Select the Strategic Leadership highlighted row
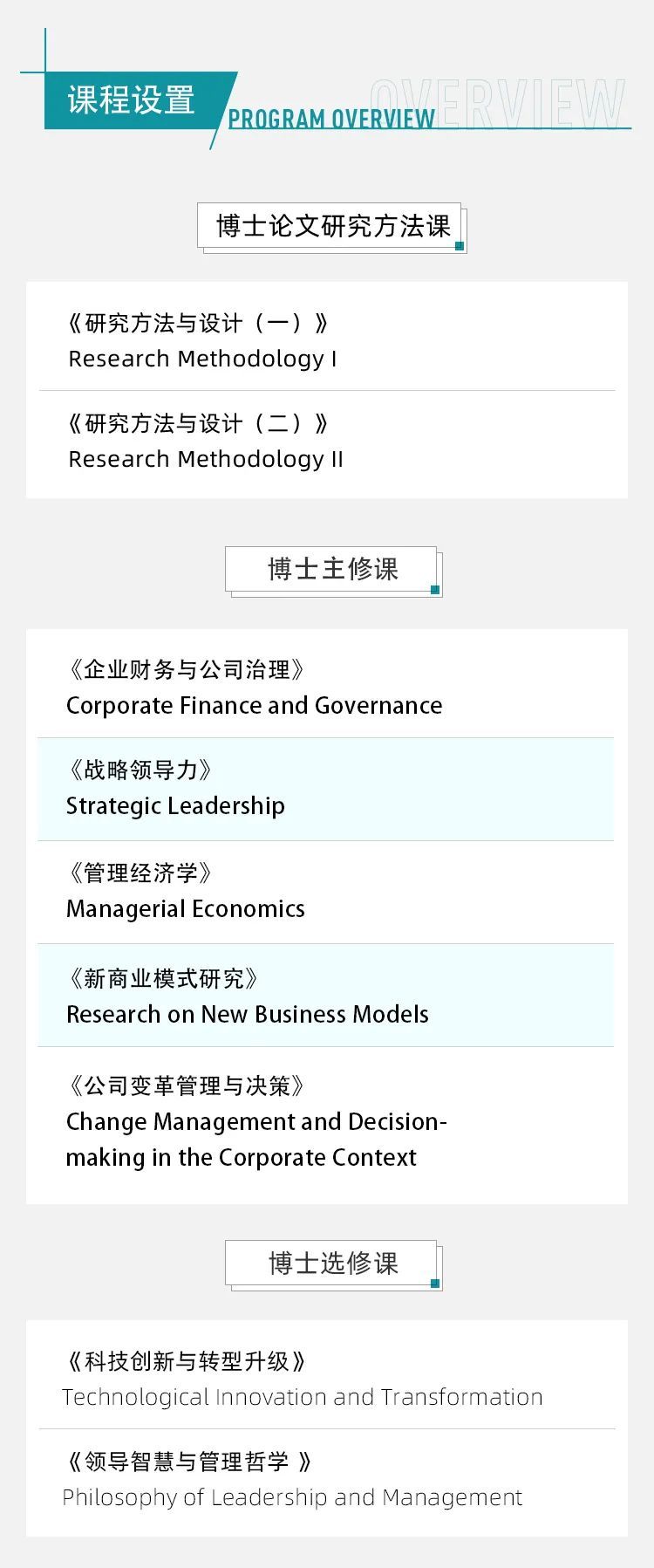The width and height of the screenshot is (654, 1568). pos(326,790)
